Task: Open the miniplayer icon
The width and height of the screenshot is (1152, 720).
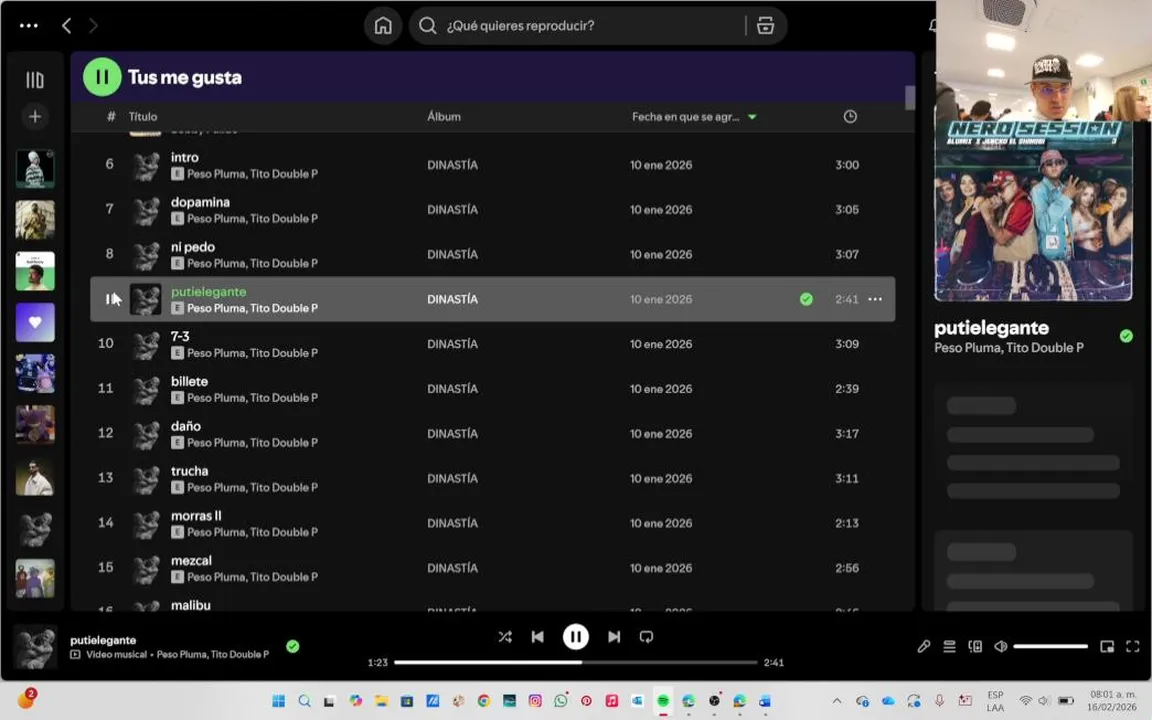Action: (1106, 647)
